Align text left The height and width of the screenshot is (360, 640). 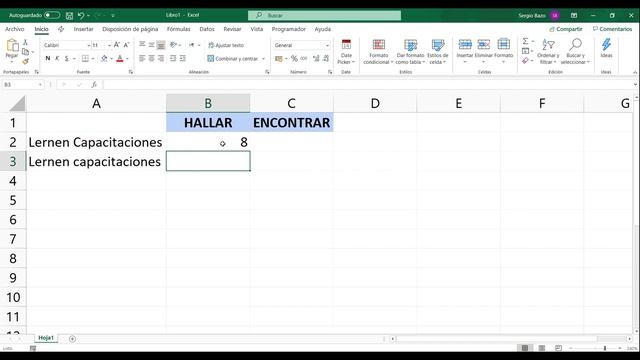tap(142, 58)
